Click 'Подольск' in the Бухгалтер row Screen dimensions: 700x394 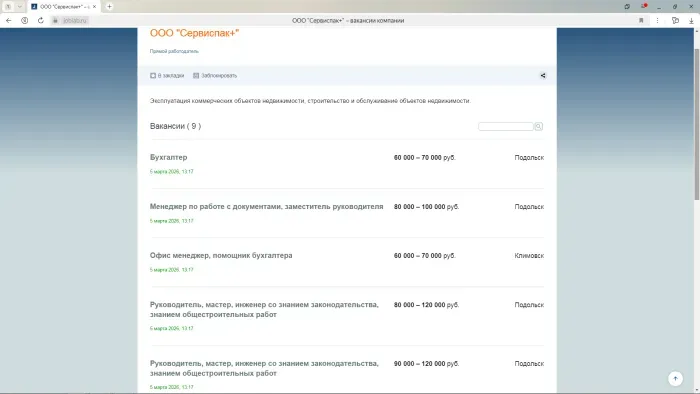click(529, 158)
